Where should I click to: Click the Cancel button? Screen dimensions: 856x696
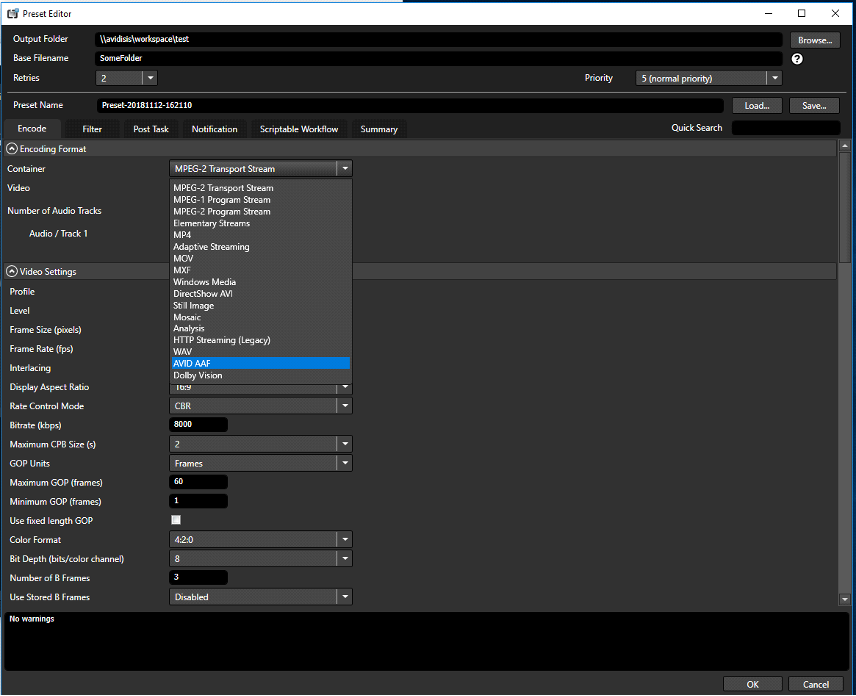point(816,684)
